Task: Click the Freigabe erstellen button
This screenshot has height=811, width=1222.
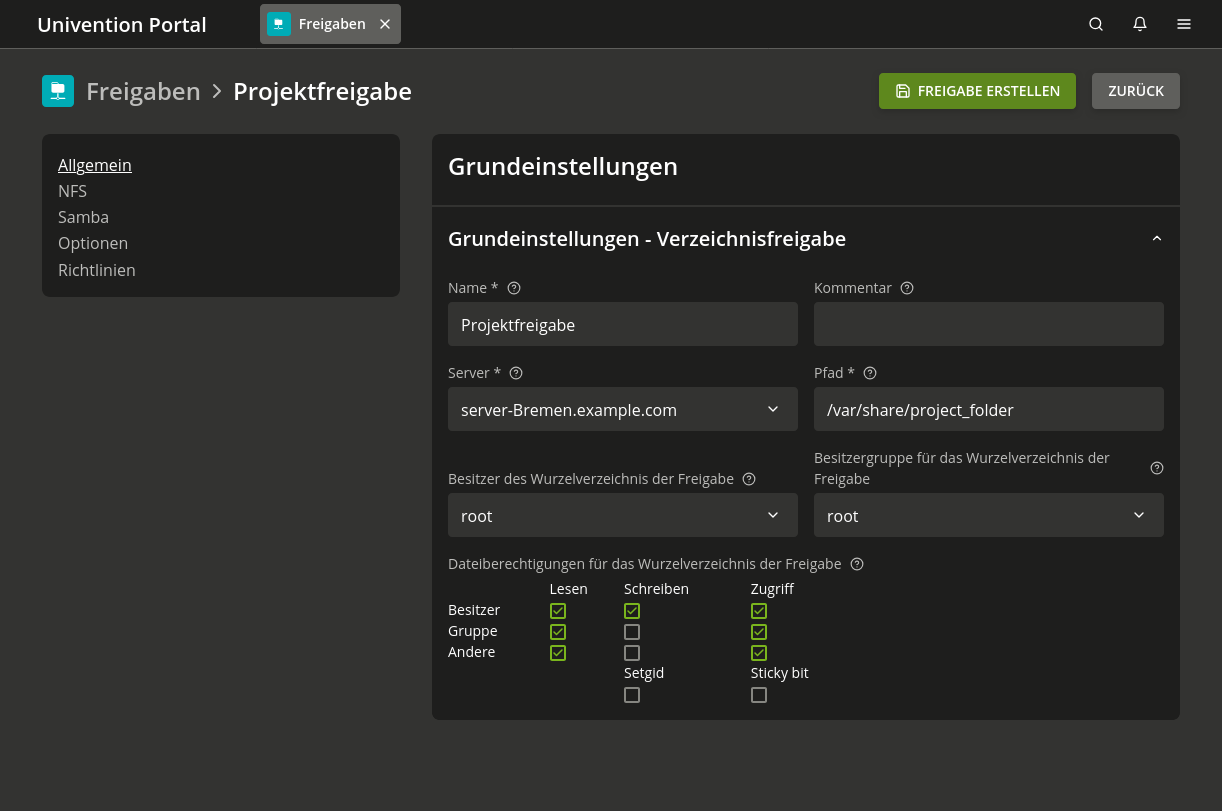Action: click(977, 91)
